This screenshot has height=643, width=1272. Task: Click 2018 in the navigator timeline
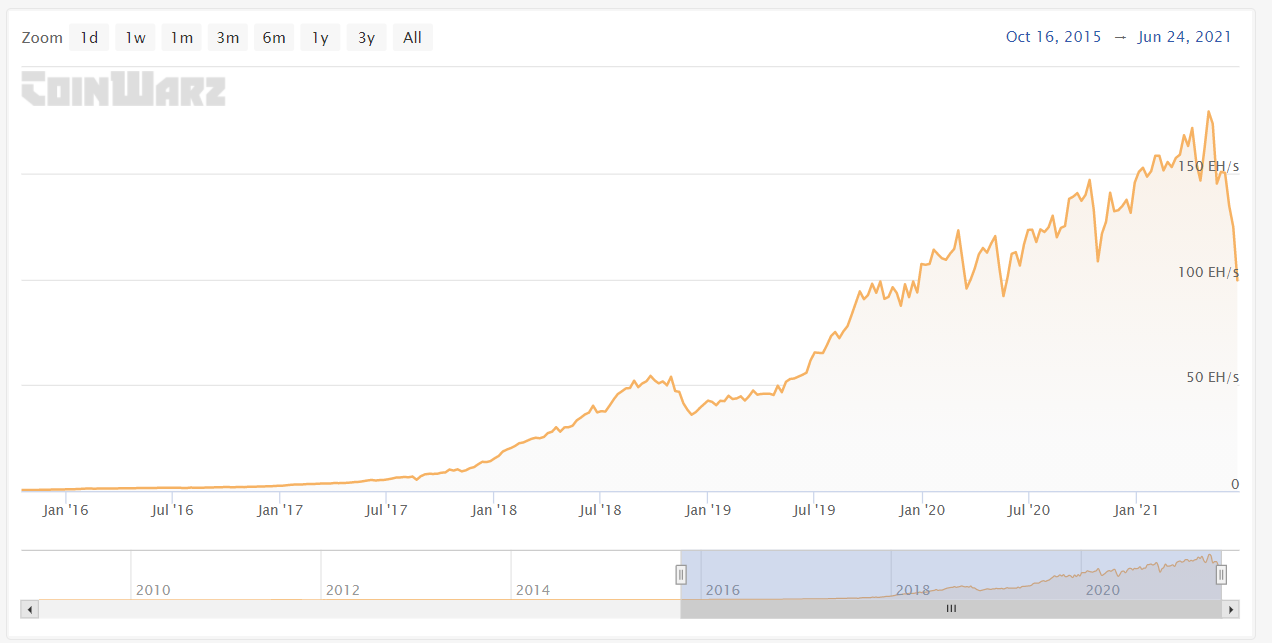click(913, 590)
